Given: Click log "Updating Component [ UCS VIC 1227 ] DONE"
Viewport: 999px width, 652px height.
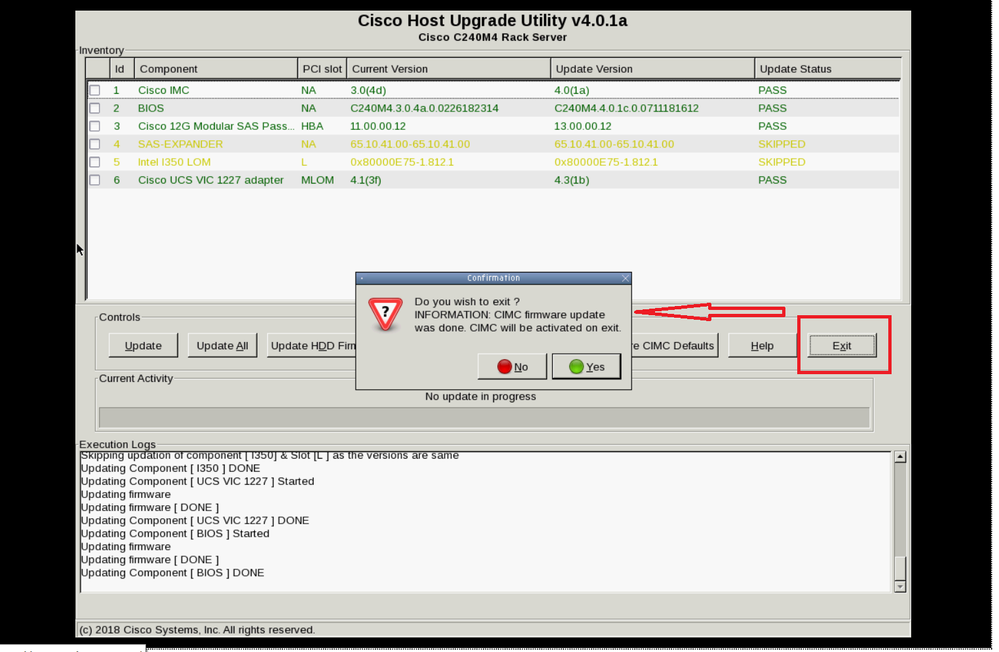Looking at the screenshot, I should [195, 521].
